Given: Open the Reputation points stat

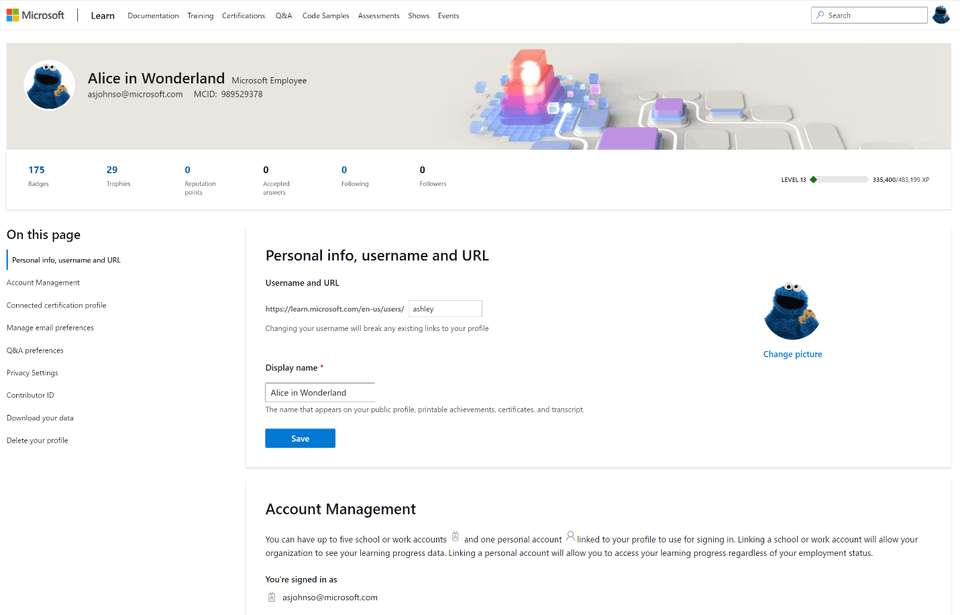Looking at the screenshot, I should point(200,179).
